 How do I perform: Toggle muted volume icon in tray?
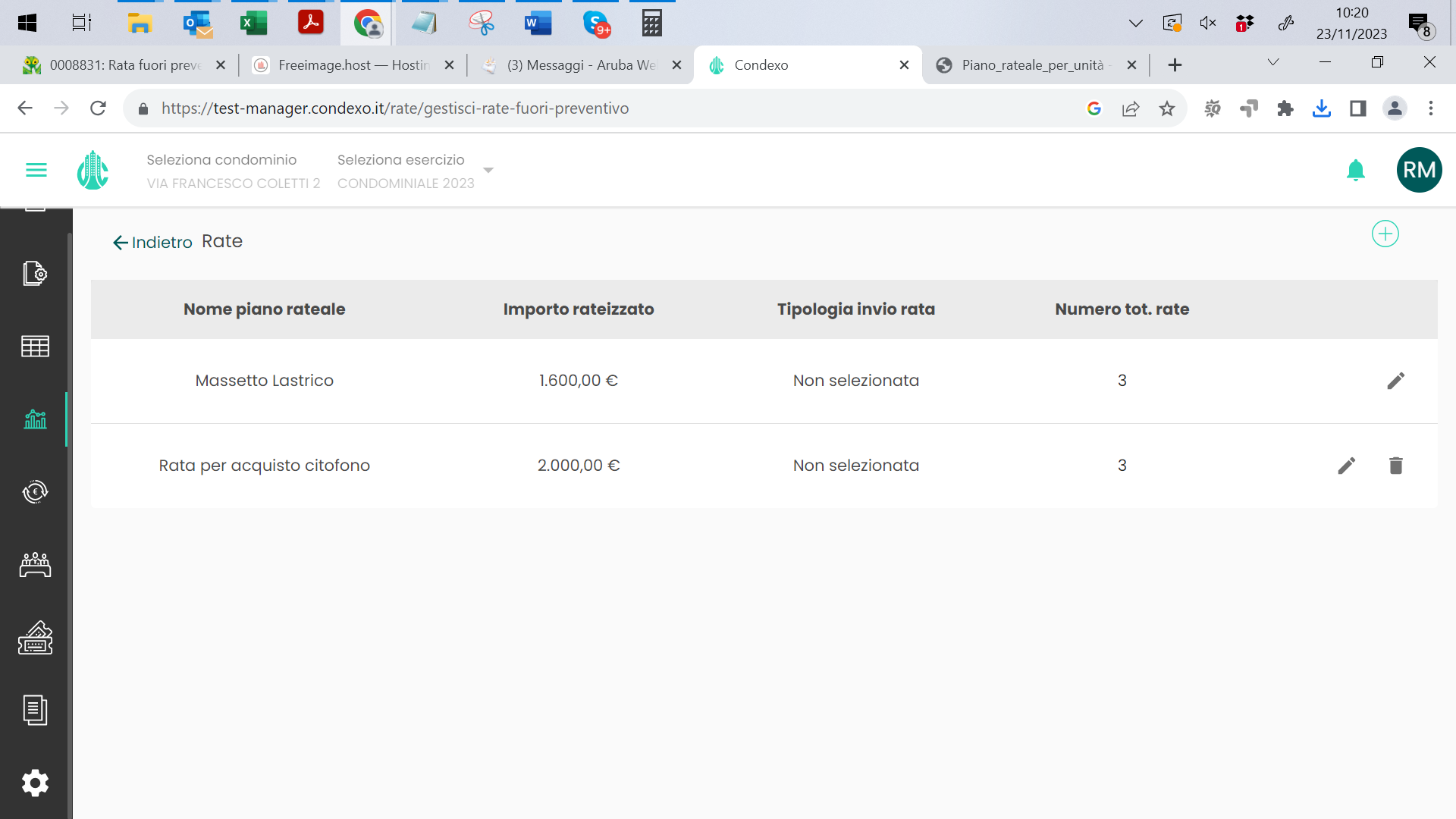(1208, 23)
